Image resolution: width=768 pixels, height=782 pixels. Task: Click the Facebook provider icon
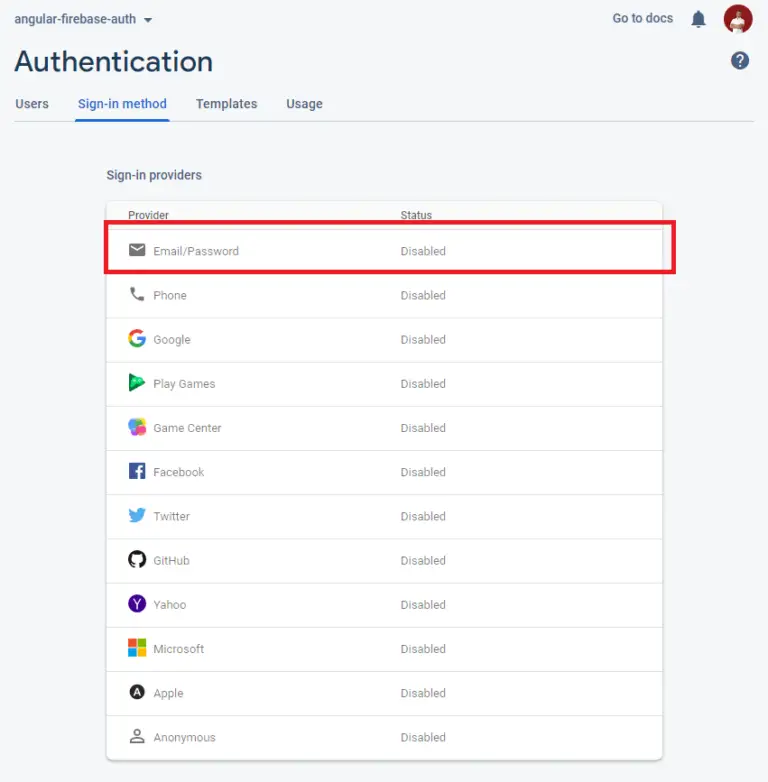click(x=137, y=471)
